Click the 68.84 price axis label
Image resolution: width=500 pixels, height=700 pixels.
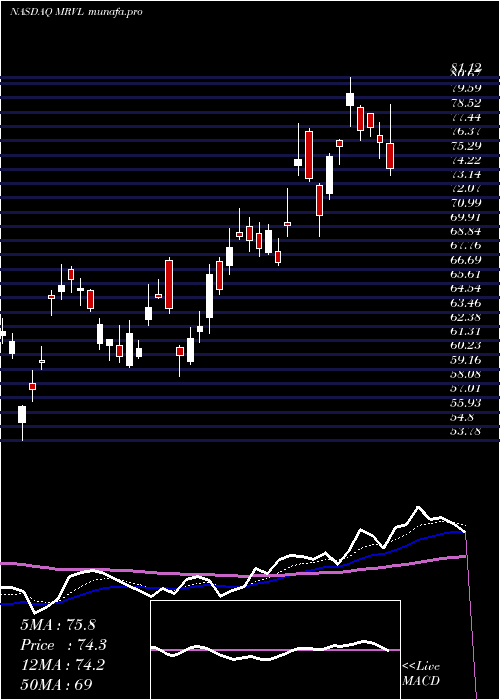pos(466,232)
